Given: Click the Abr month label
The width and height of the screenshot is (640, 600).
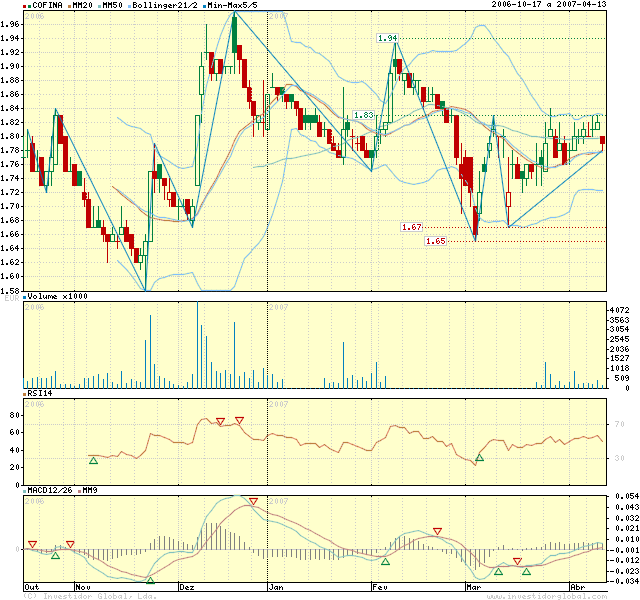Looking at the screenshot, I should coord(578,587).
